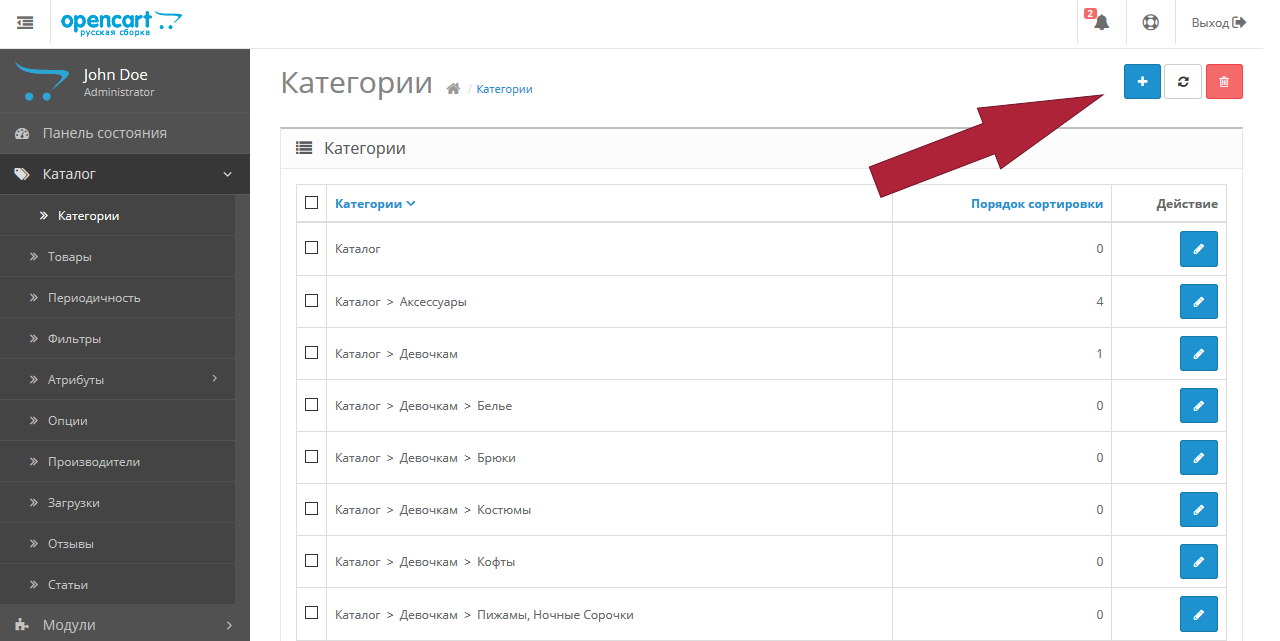Select the Девочкам > Костюмы row checkbox
This screenshot has height=641, width=1280.
pos(311,508)
